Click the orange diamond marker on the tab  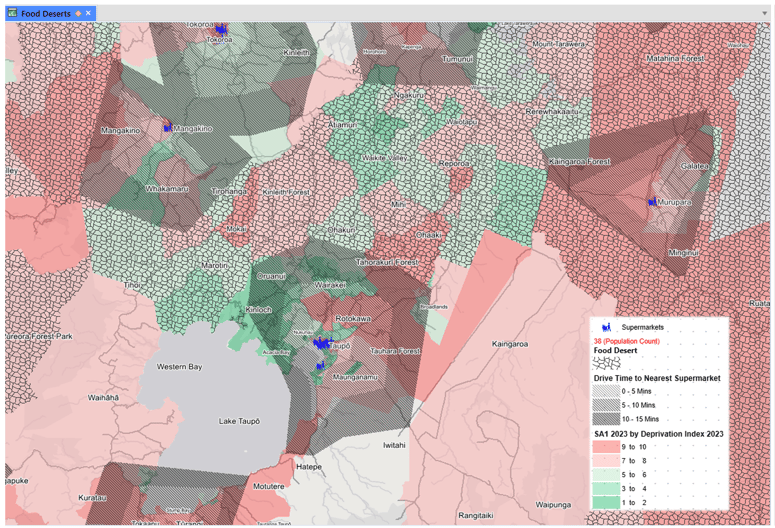coord(78,13)
